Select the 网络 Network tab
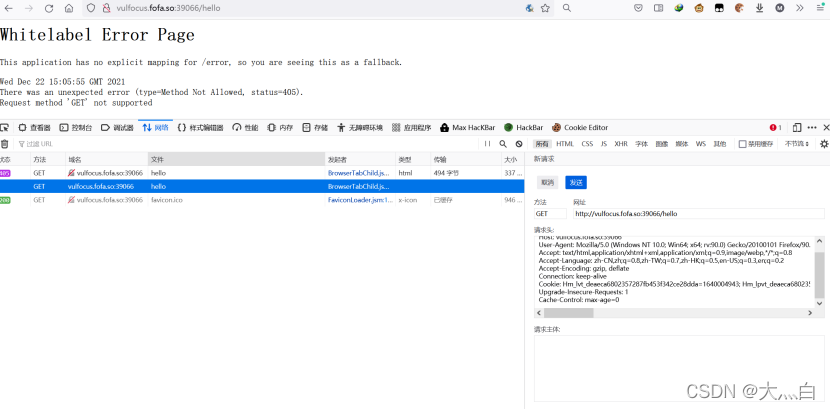830x410 pixels. coord(156,127)
